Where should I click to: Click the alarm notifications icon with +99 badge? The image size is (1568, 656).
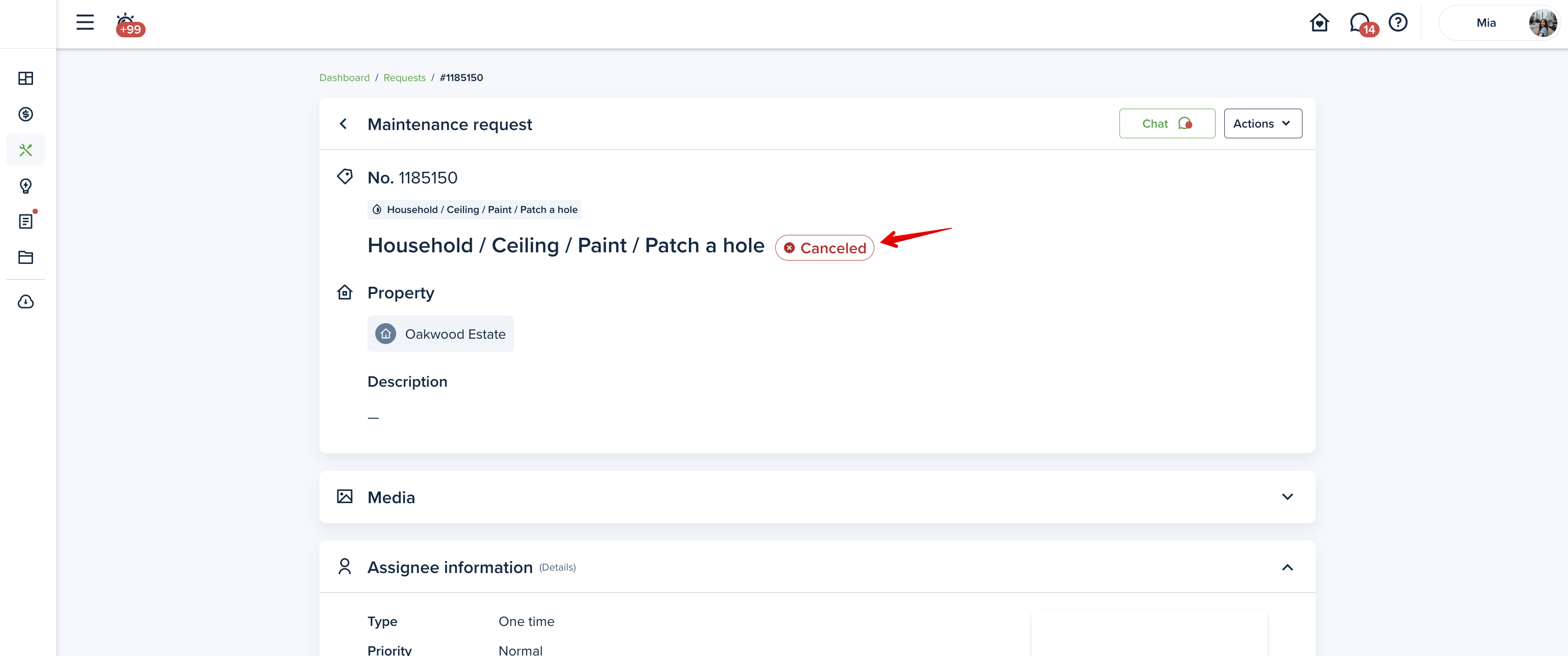127,23
